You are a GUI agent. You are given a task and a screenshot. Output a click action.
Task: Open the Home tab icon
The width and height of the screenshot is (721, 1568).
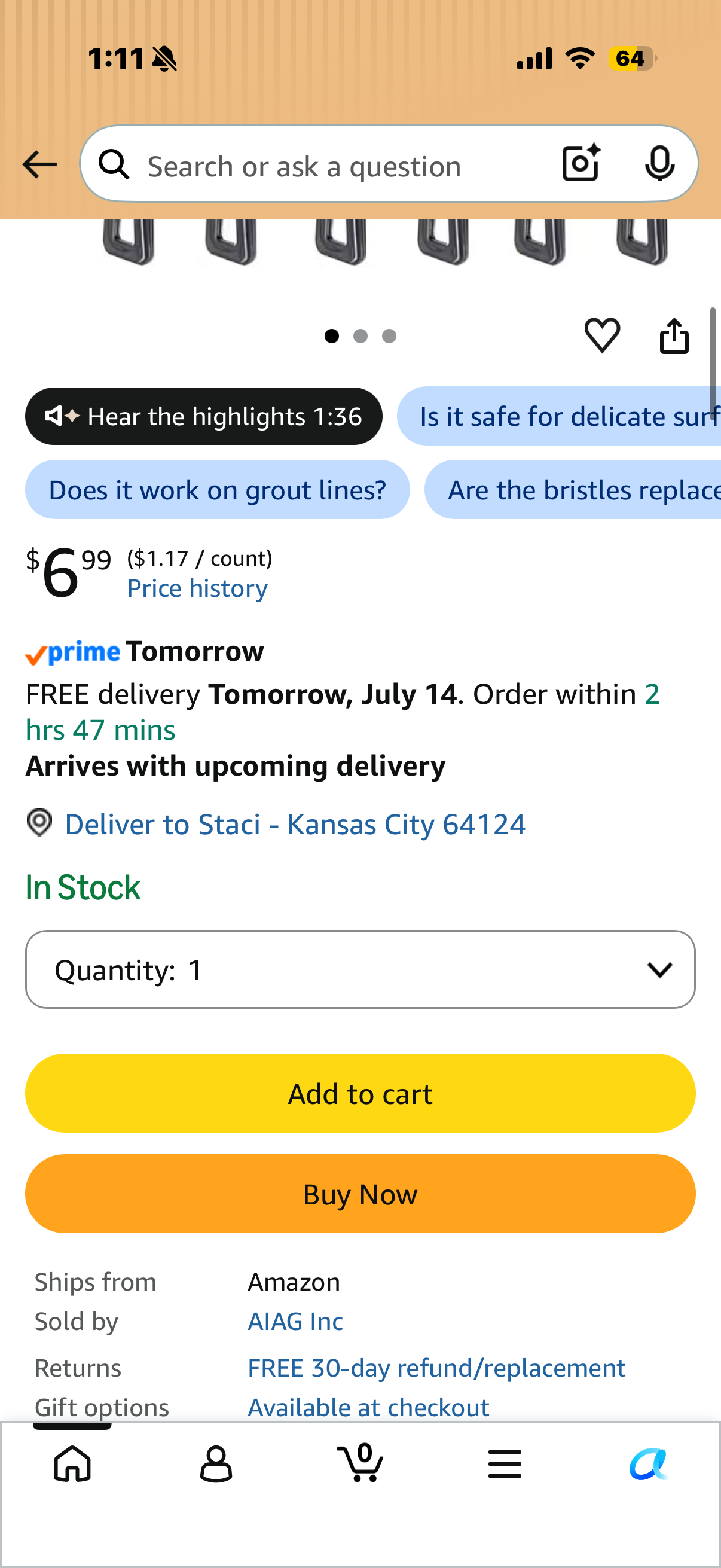pyautogui.click(x=72, y=1463)
